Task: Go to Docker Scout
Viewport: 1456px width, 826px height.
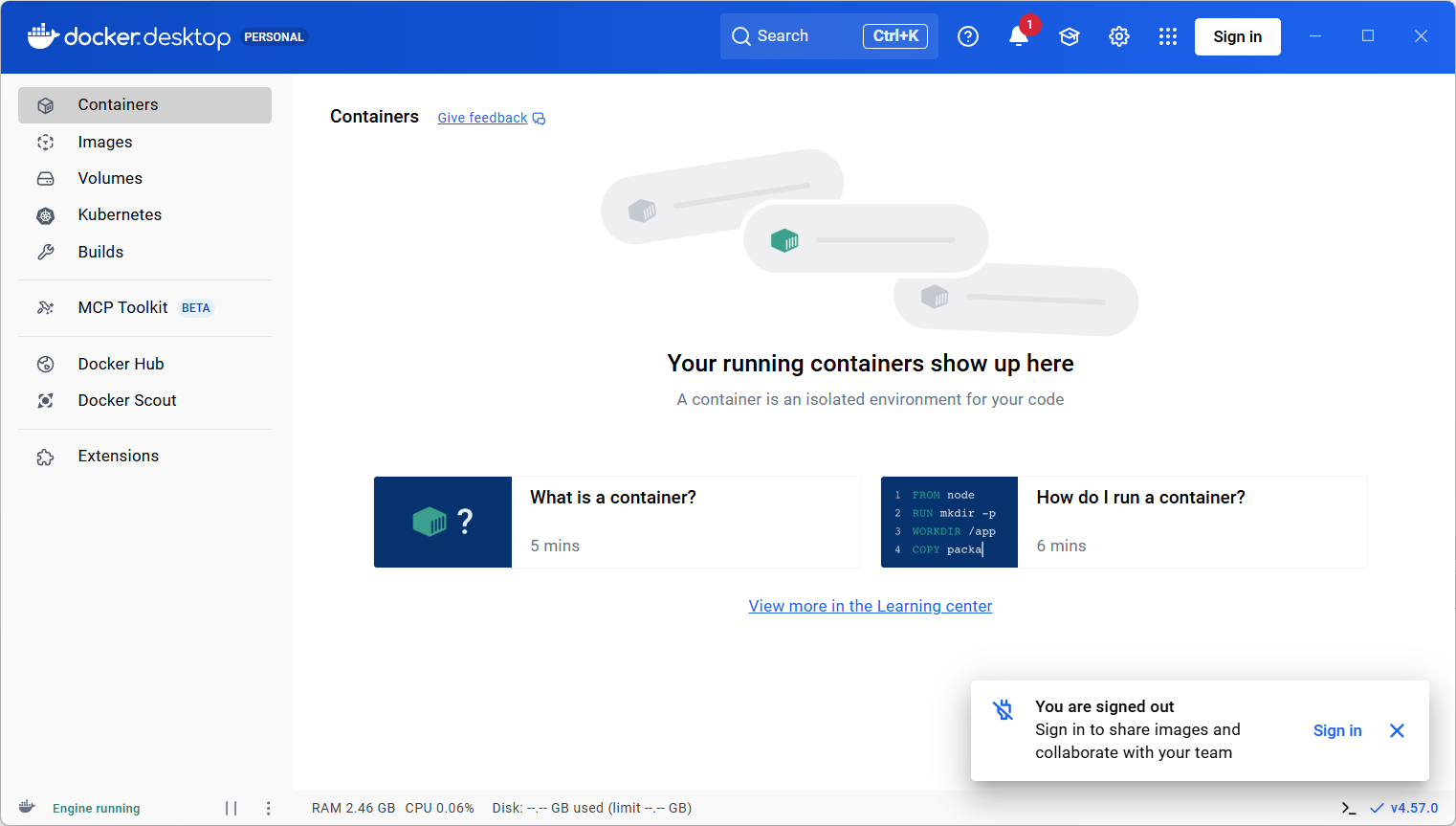Action: tap(144, 400)
